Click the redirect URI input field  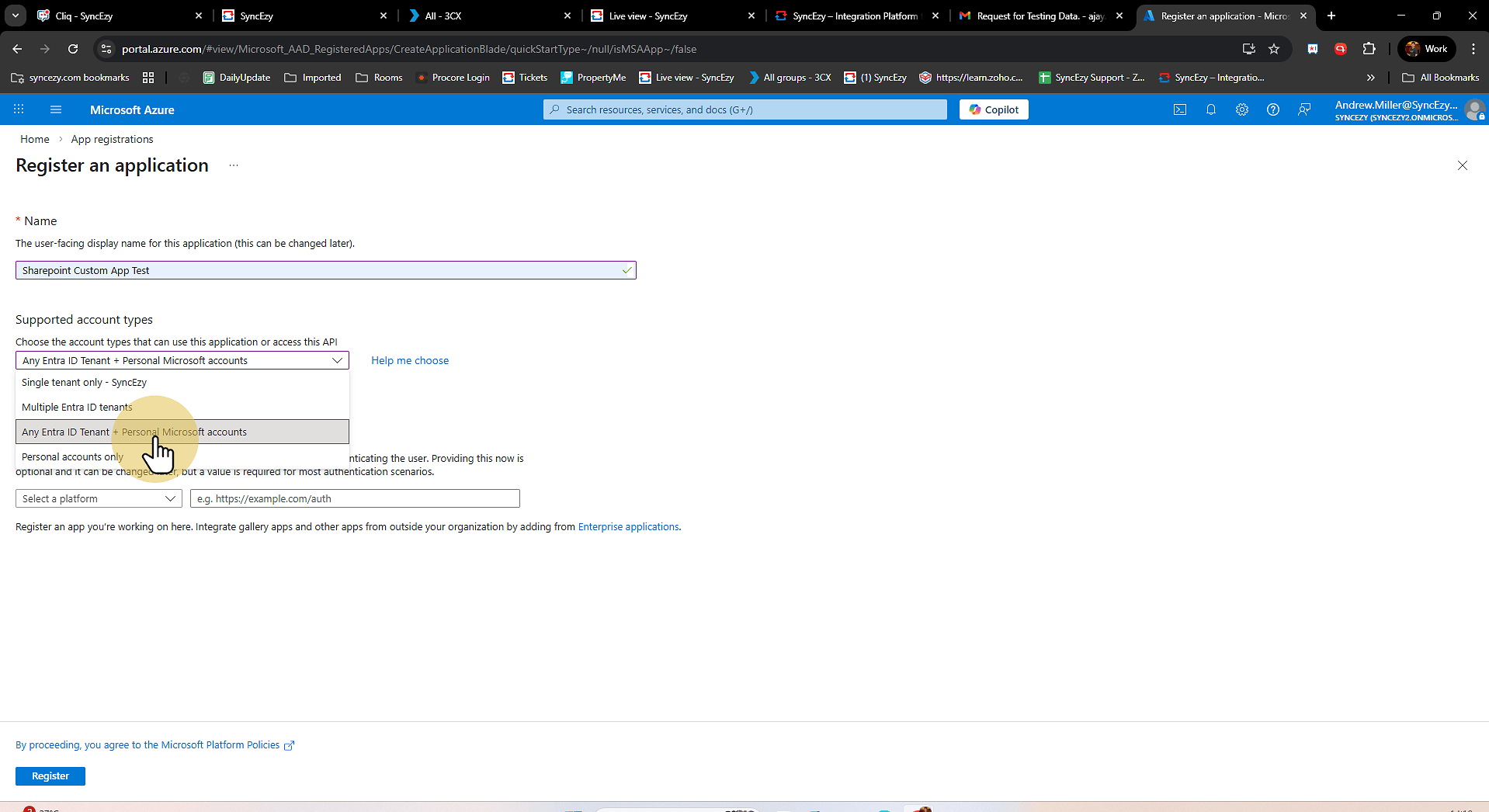355,499
